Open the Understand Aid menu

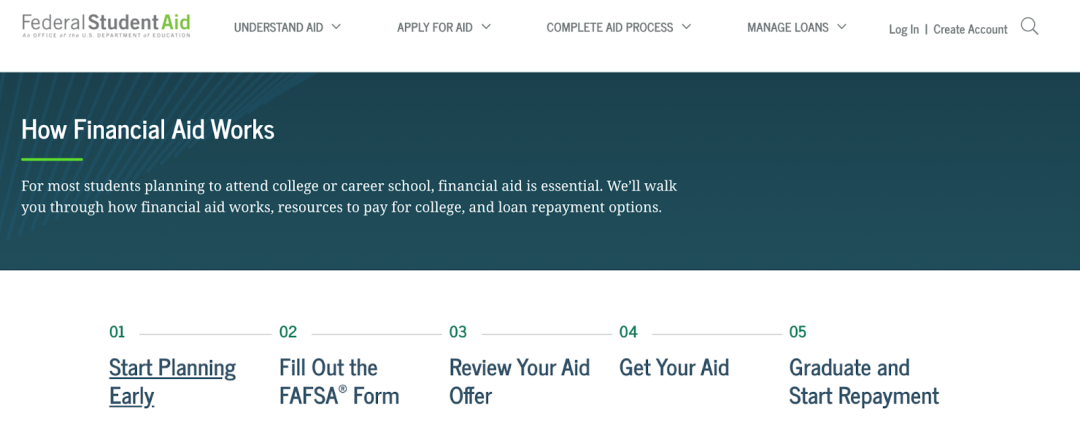click(x=278, y=28)
